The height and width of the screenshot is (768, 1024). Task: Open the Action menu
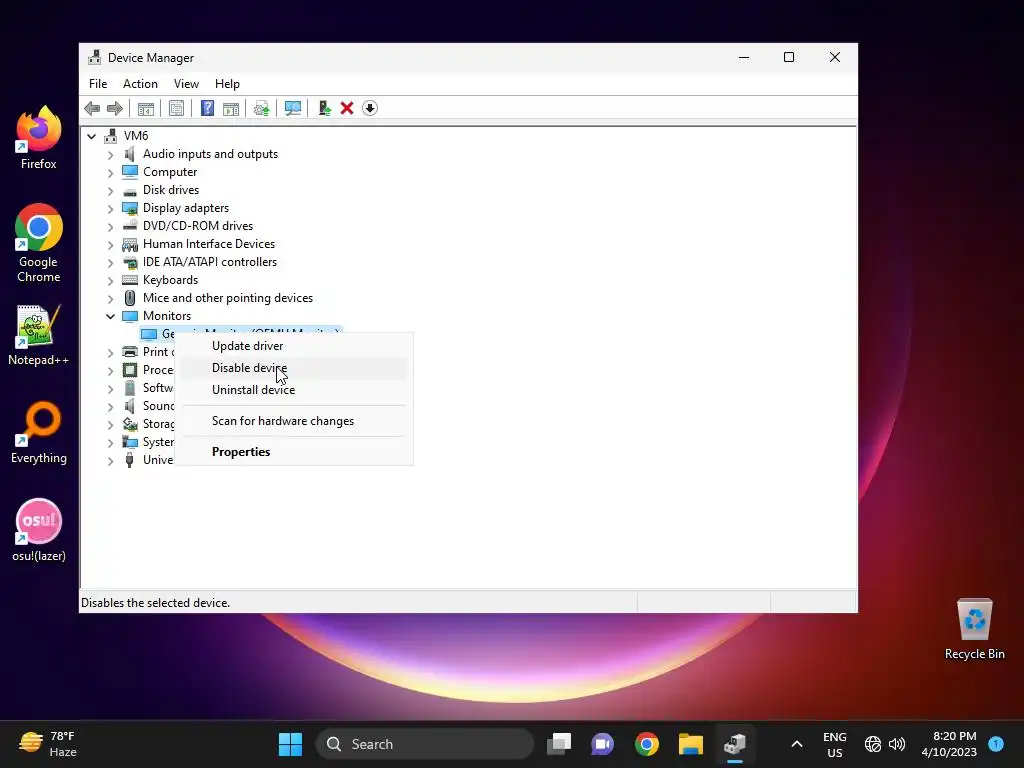coord(140,84)
